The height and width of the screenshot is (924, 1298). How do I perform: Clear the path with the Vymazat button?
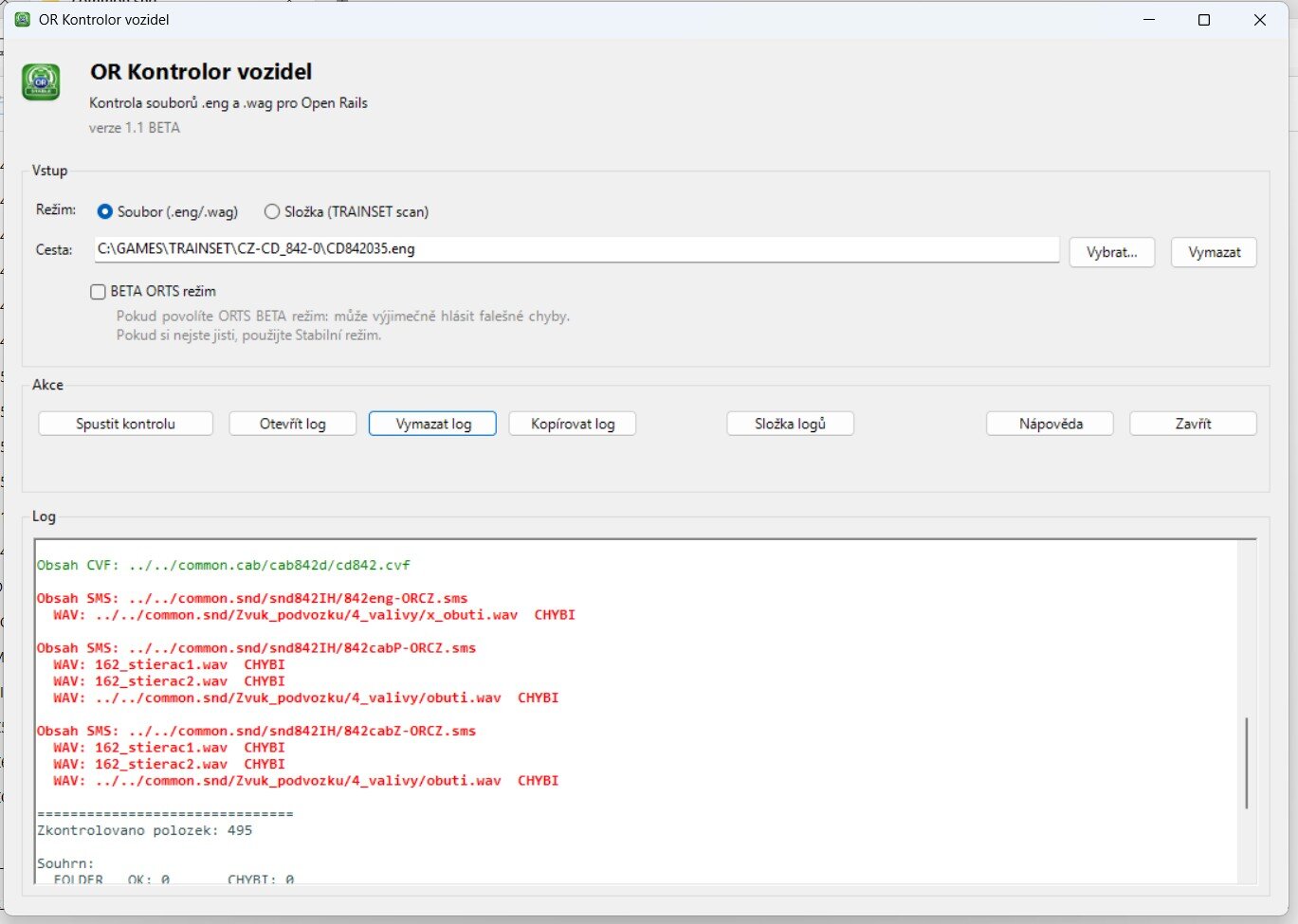[x=1214, y=252]
